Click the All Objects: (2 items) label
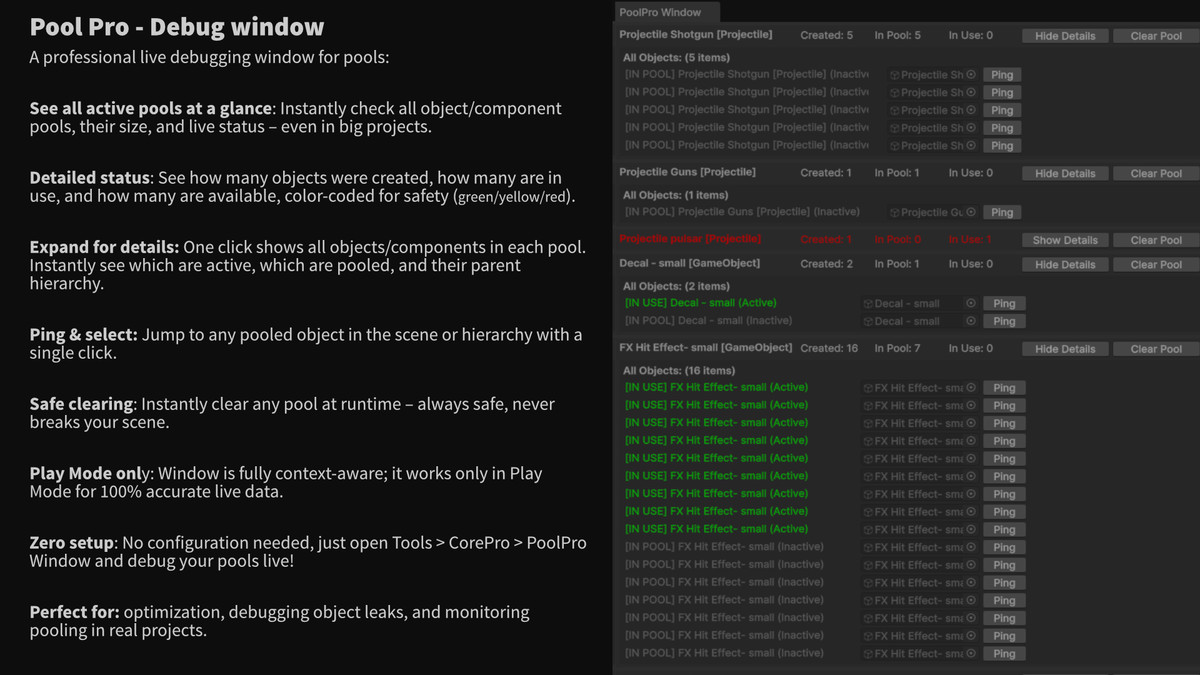 [676, 287]
